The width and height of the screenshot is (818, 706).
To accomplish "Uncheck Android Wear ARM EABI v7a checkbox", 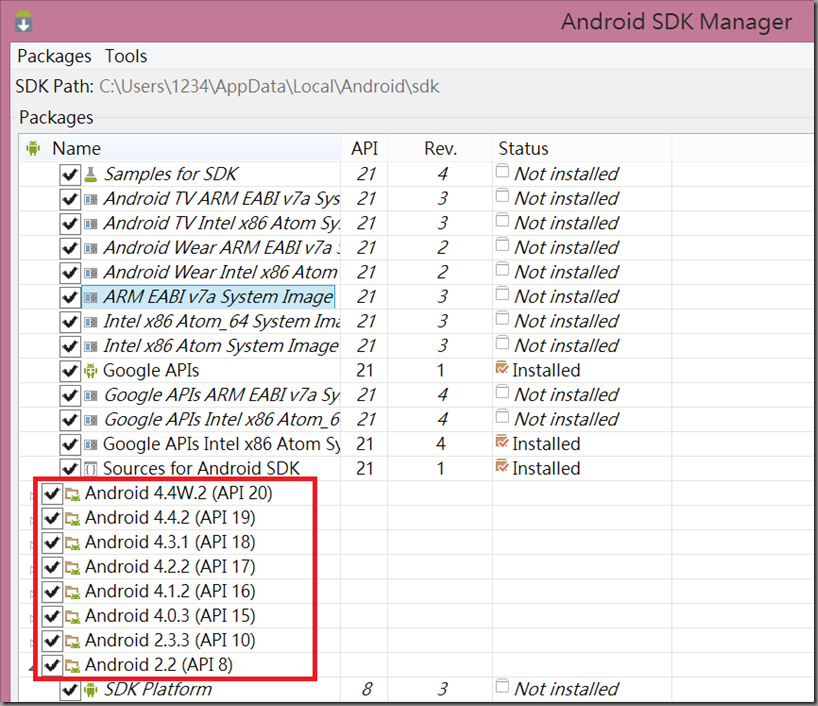I will click(x=70, y=248).
